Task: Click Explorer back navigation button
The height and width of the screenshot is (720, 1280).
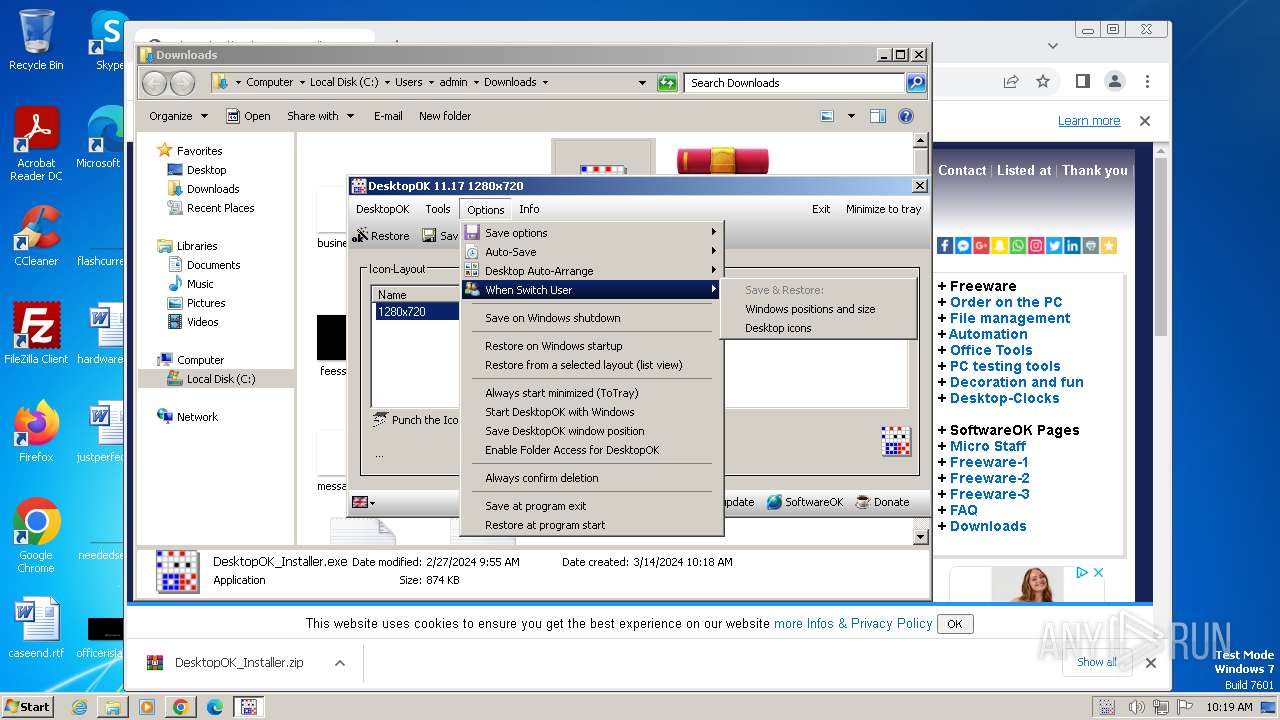Action: 155,83
